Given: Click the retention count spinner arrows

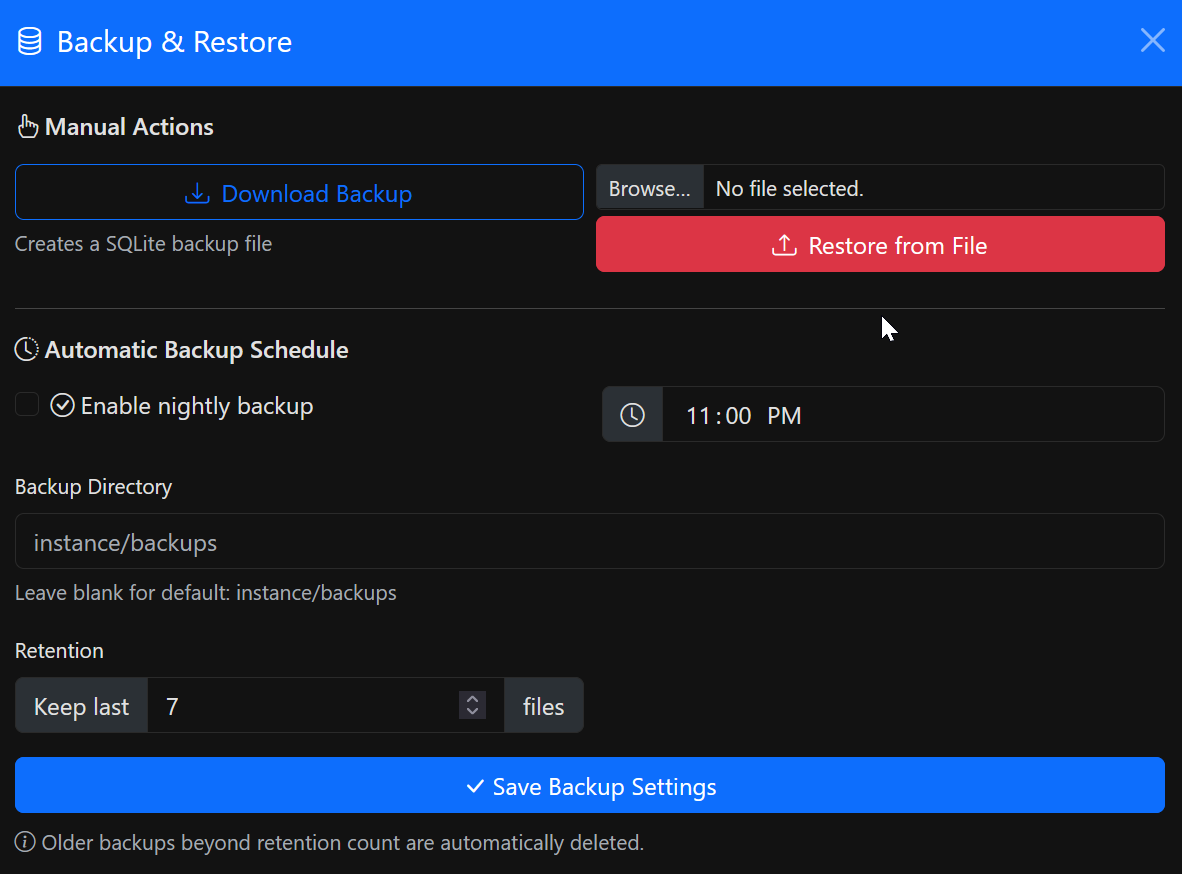Looking at the screenshot, I should pyautogui.click(x=472, y=705).
